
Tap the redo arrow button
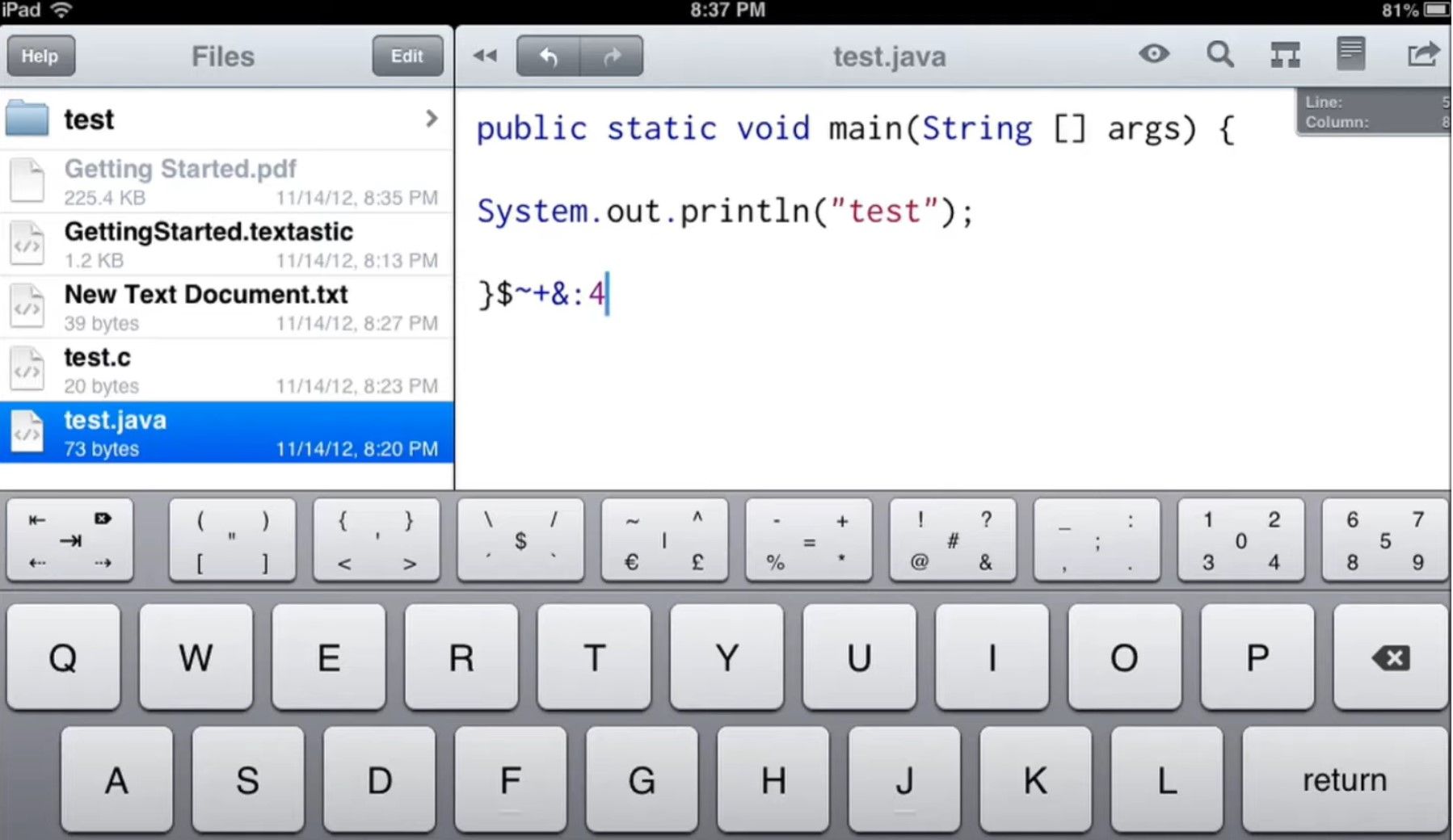point(612,57)
